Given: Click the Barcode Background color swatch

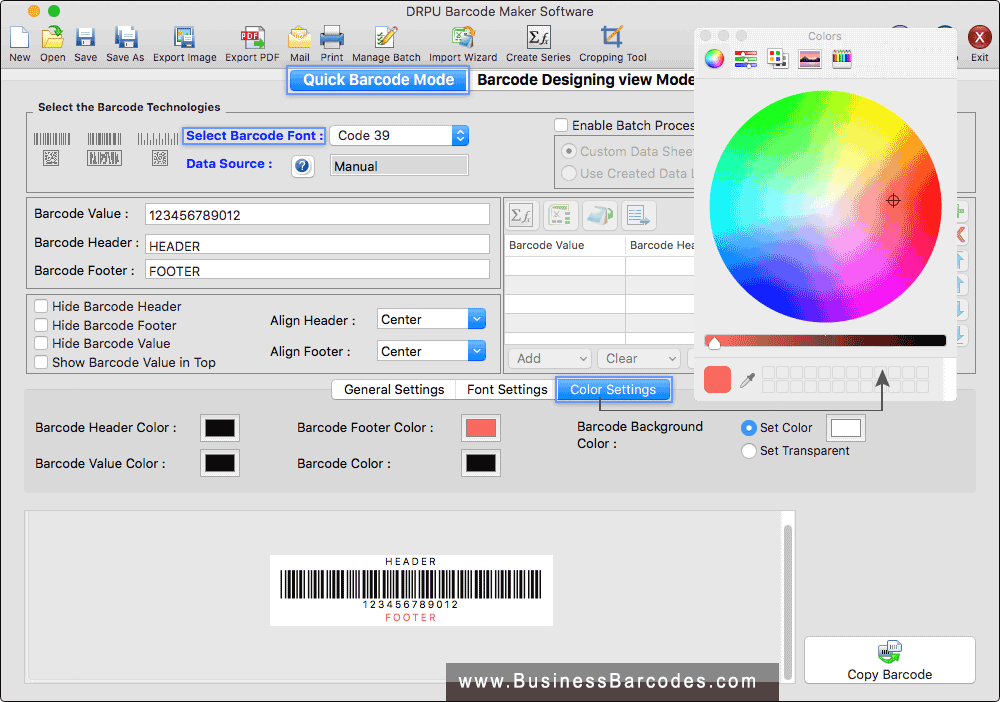Looking at the screenshot, I should pyautogui.click(x=846, y=428).
